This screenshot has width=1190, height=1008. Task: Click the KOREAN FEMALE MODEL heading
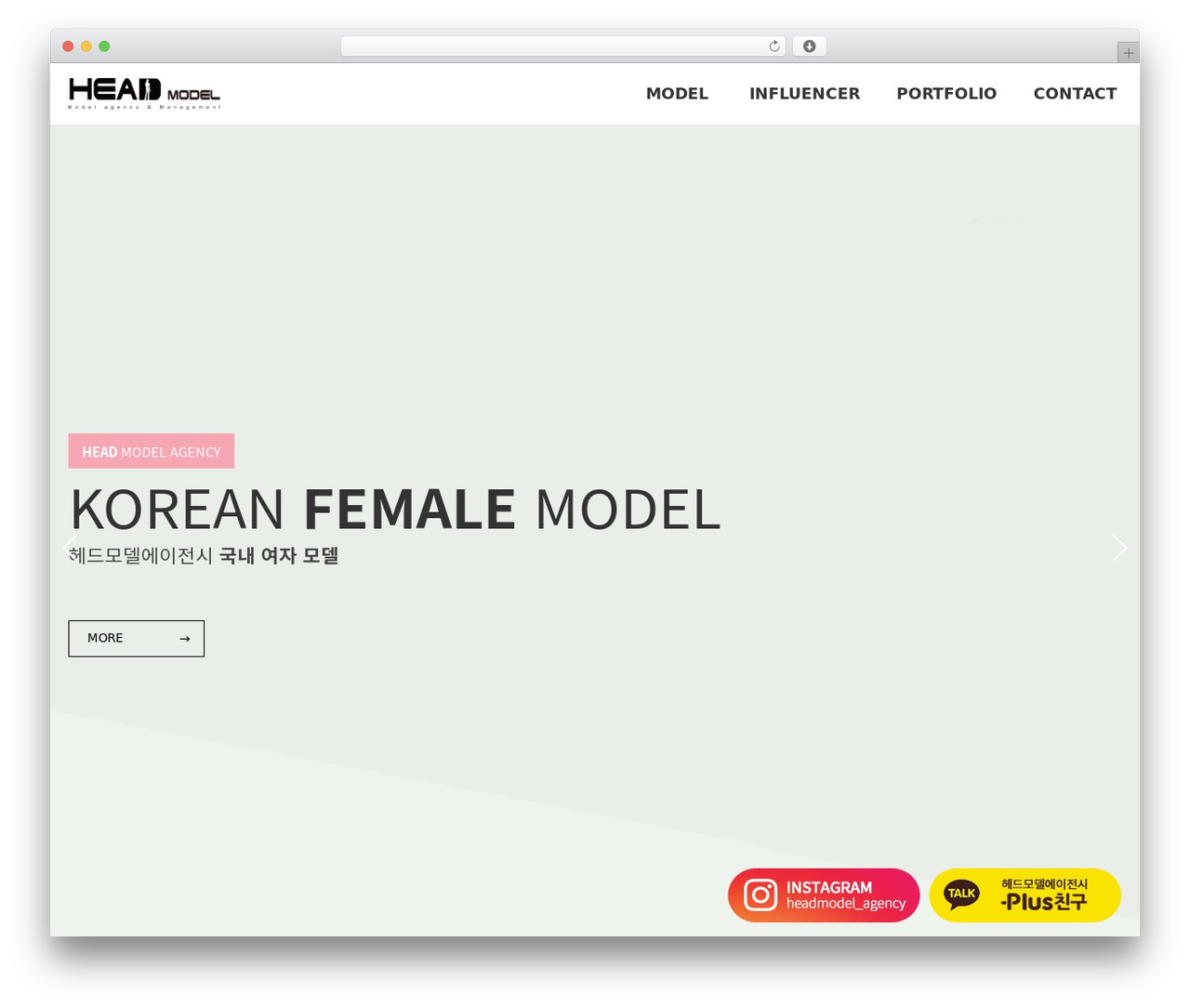(x=395, y=510)
